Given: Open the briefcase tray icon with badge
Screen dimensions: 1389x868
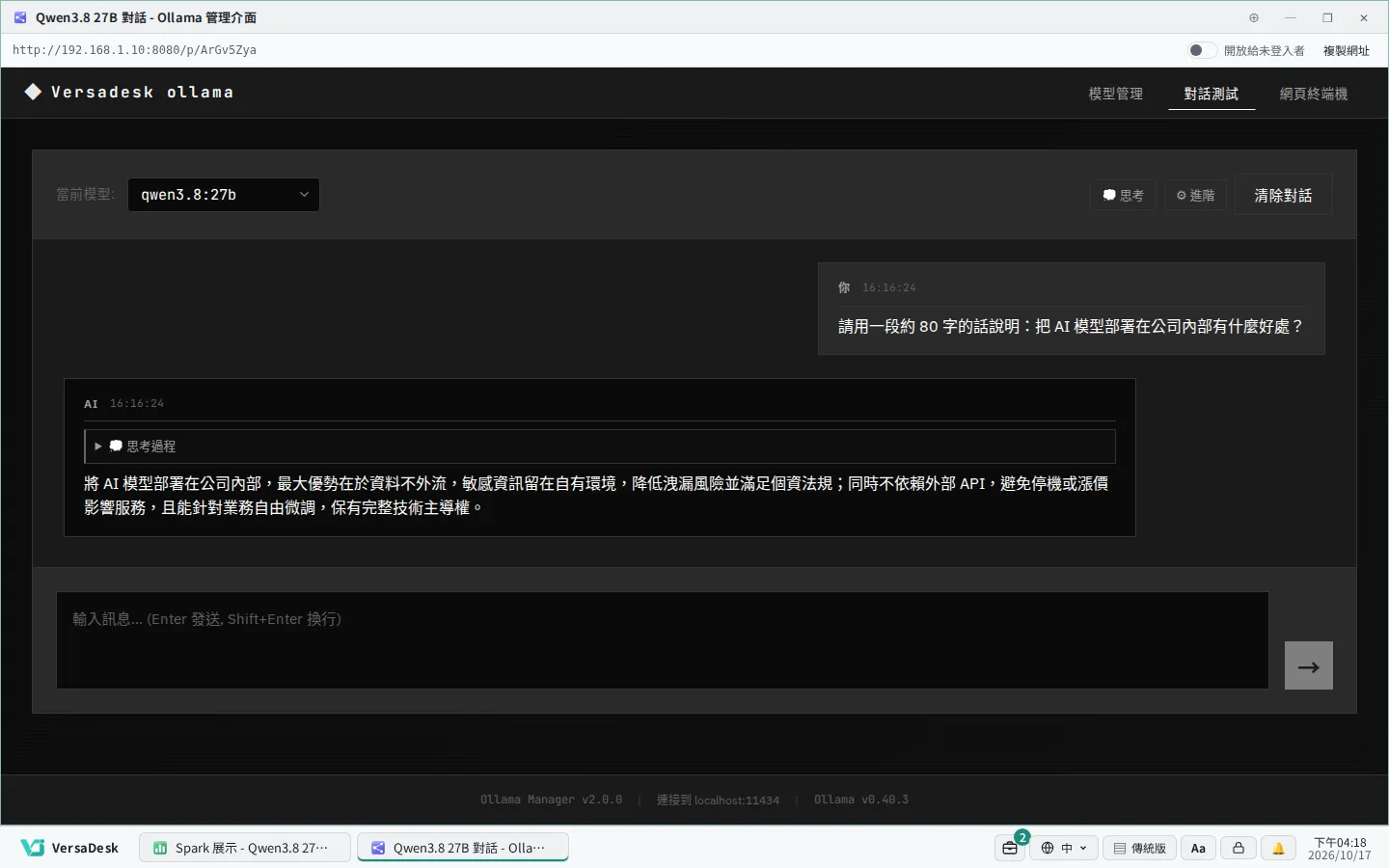Looking at the screenshot, I should (x=1010, y=848).
